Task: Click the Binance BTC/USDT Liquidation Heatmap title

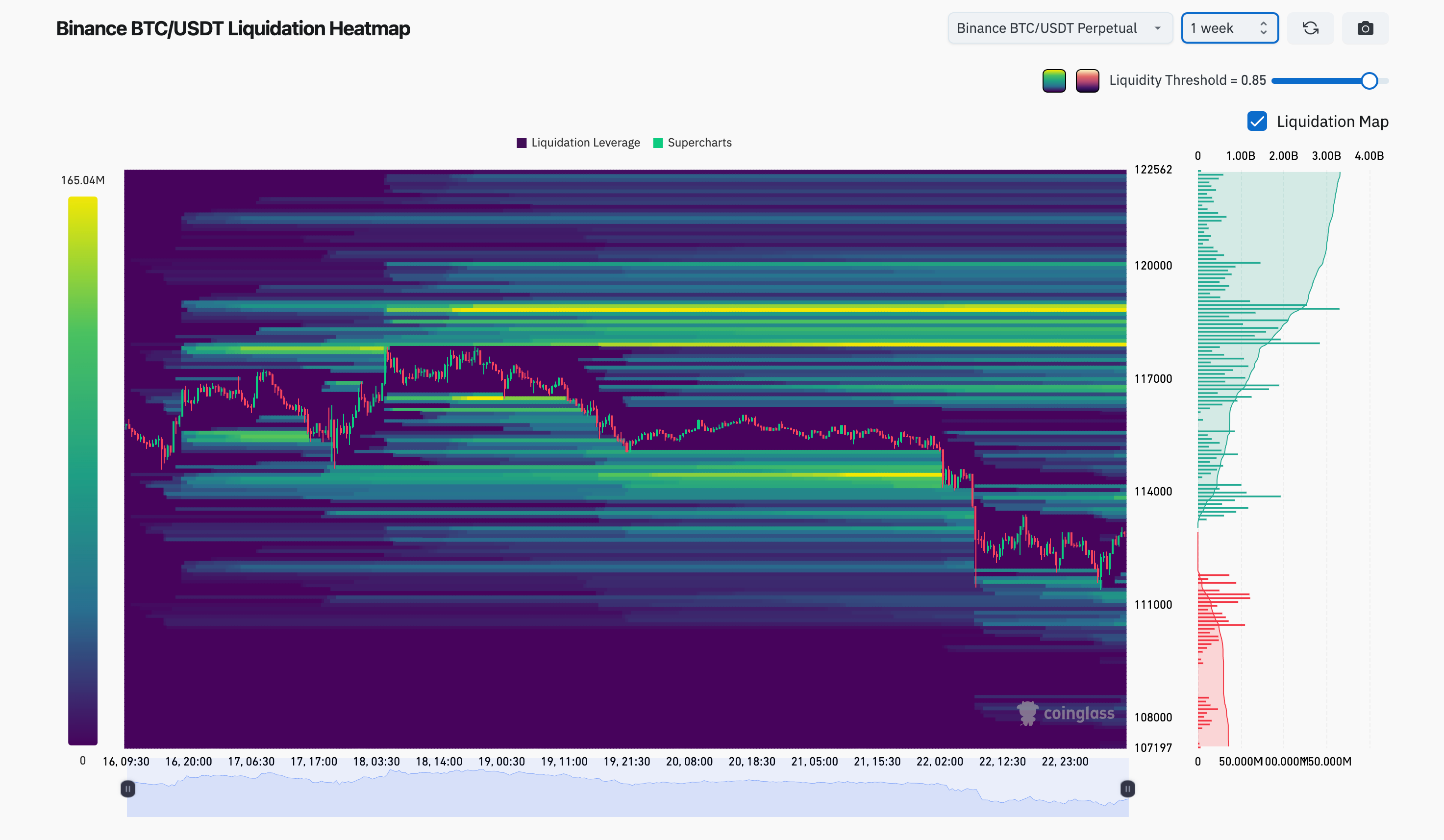Action: [233, 28]
